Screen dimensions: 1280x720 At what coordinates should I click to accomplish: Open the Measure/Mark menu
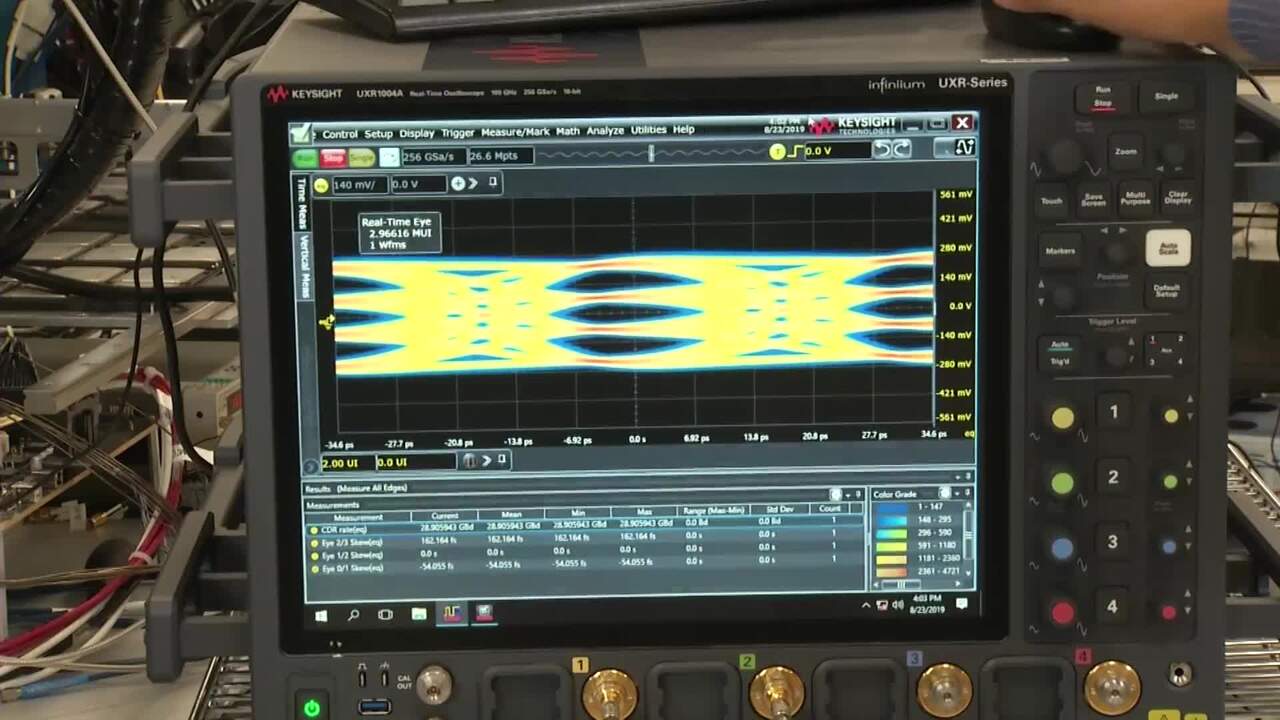pyautogui.click(x=515, y=132)
